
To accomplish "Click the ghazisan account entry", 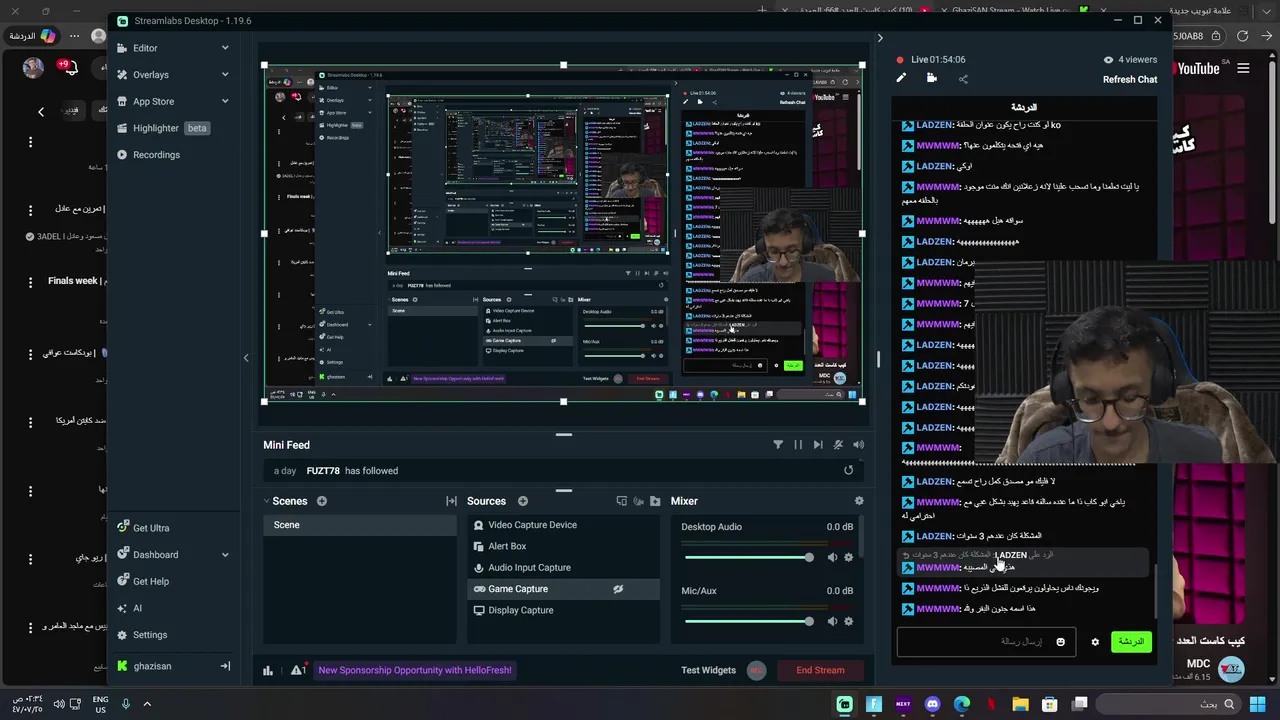I will [x=152, y=666].
